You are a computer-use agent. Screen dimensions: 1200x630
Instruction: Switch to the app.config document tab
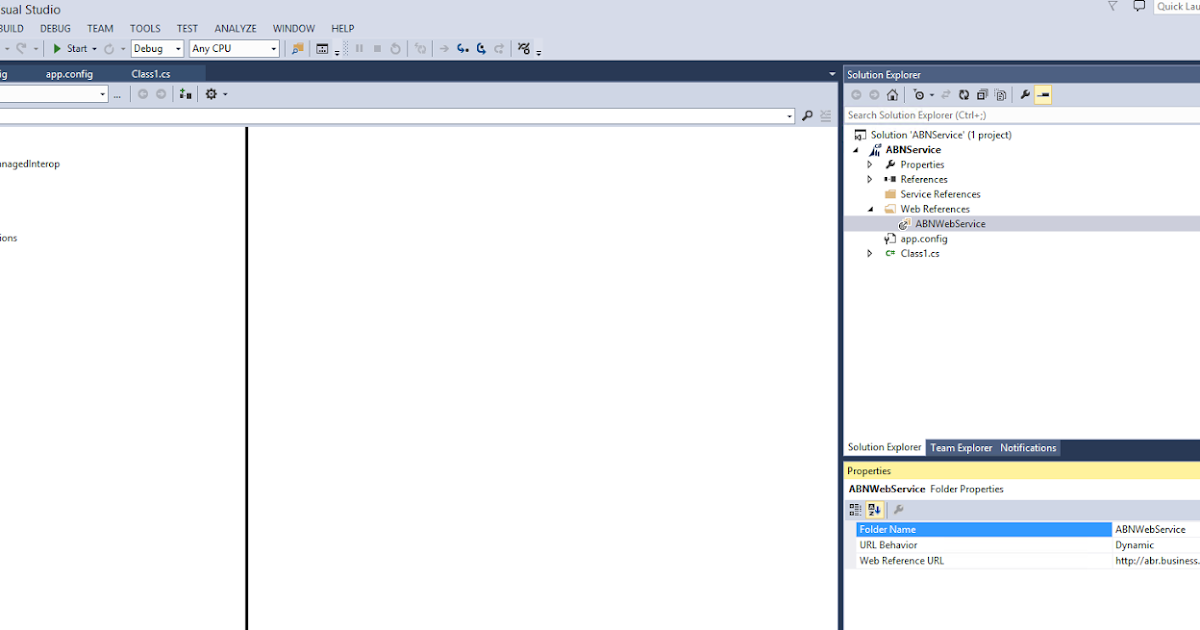[x=69, y=74]
